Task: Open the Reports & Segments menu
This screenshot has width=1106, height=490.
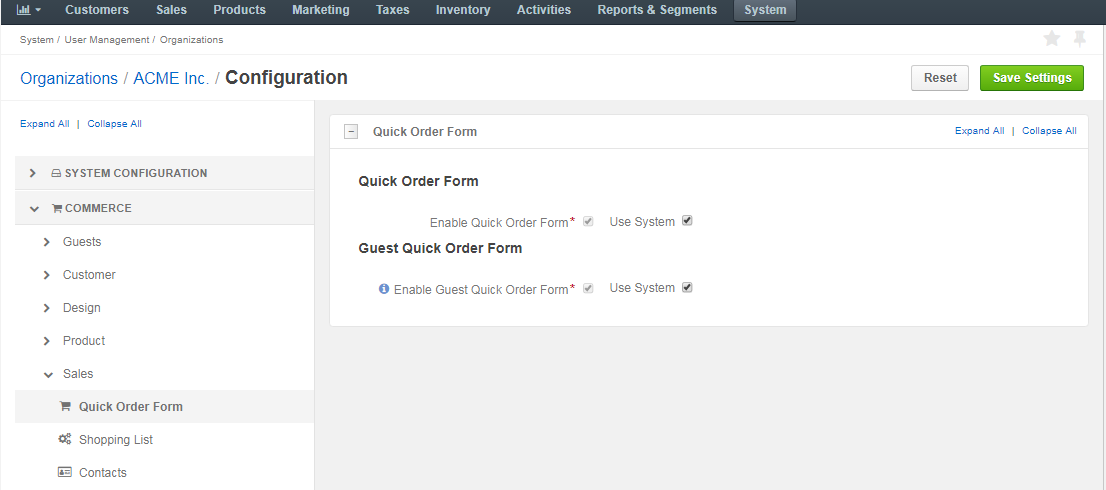Action: tap(657, 10)
